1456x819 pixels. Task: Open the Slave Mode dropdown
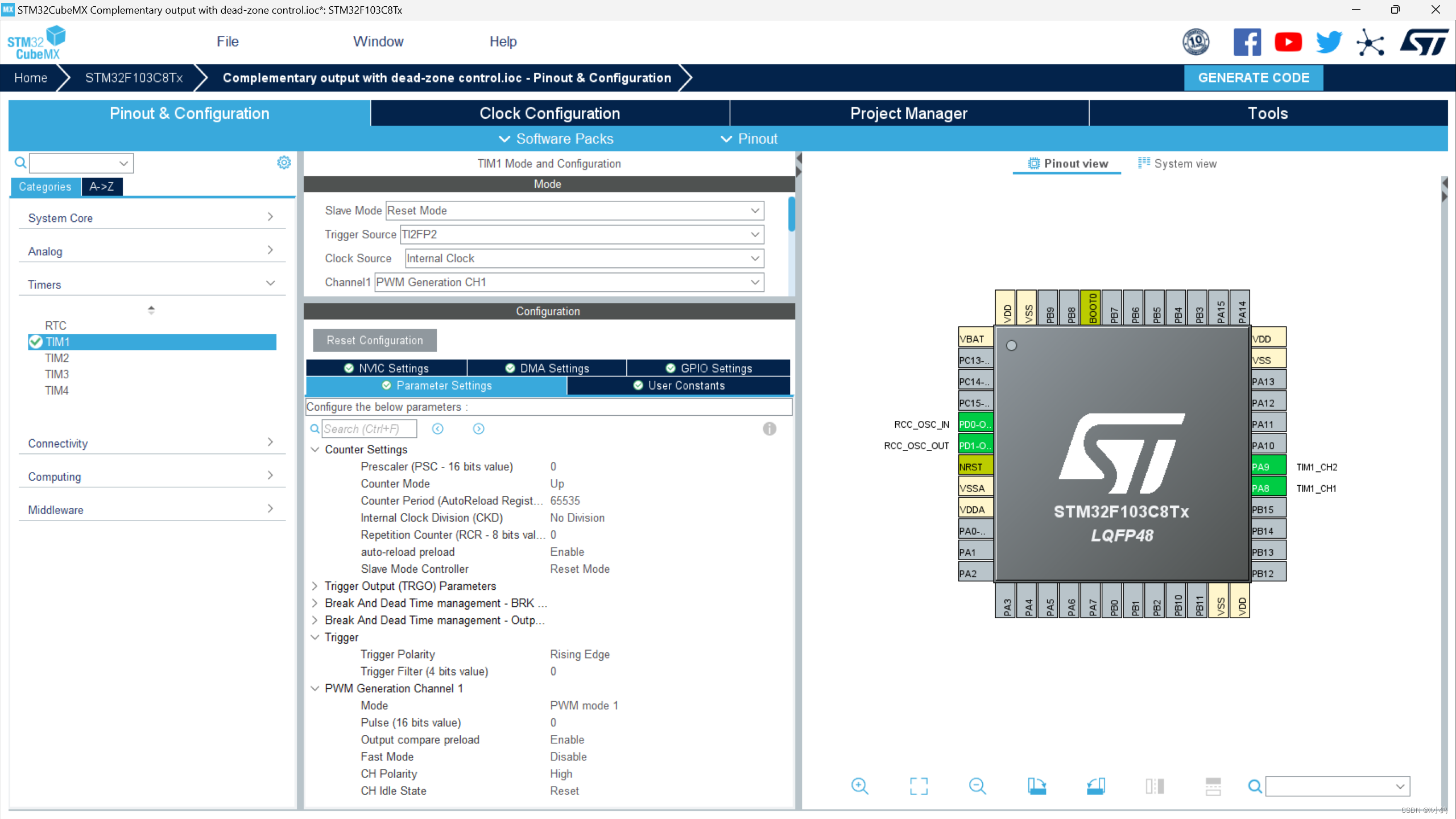click(574, 210)
